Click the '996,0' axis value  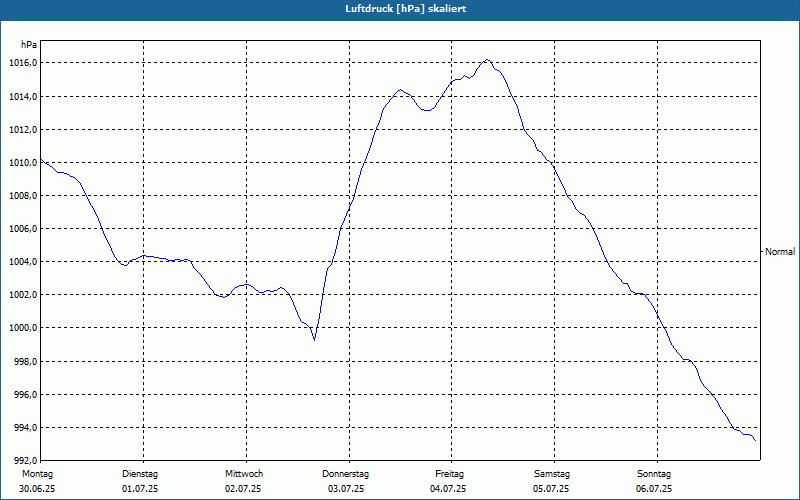[26, 395]
